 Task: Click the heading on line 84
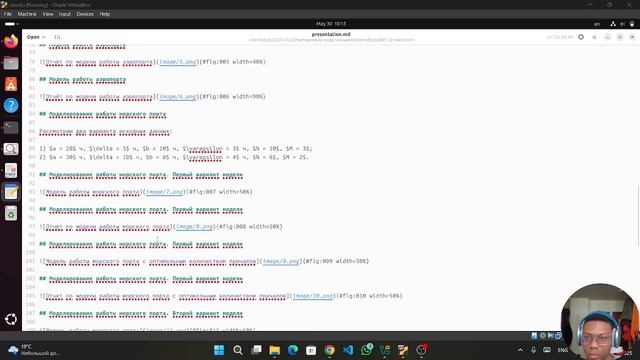(x=103, y=114)
